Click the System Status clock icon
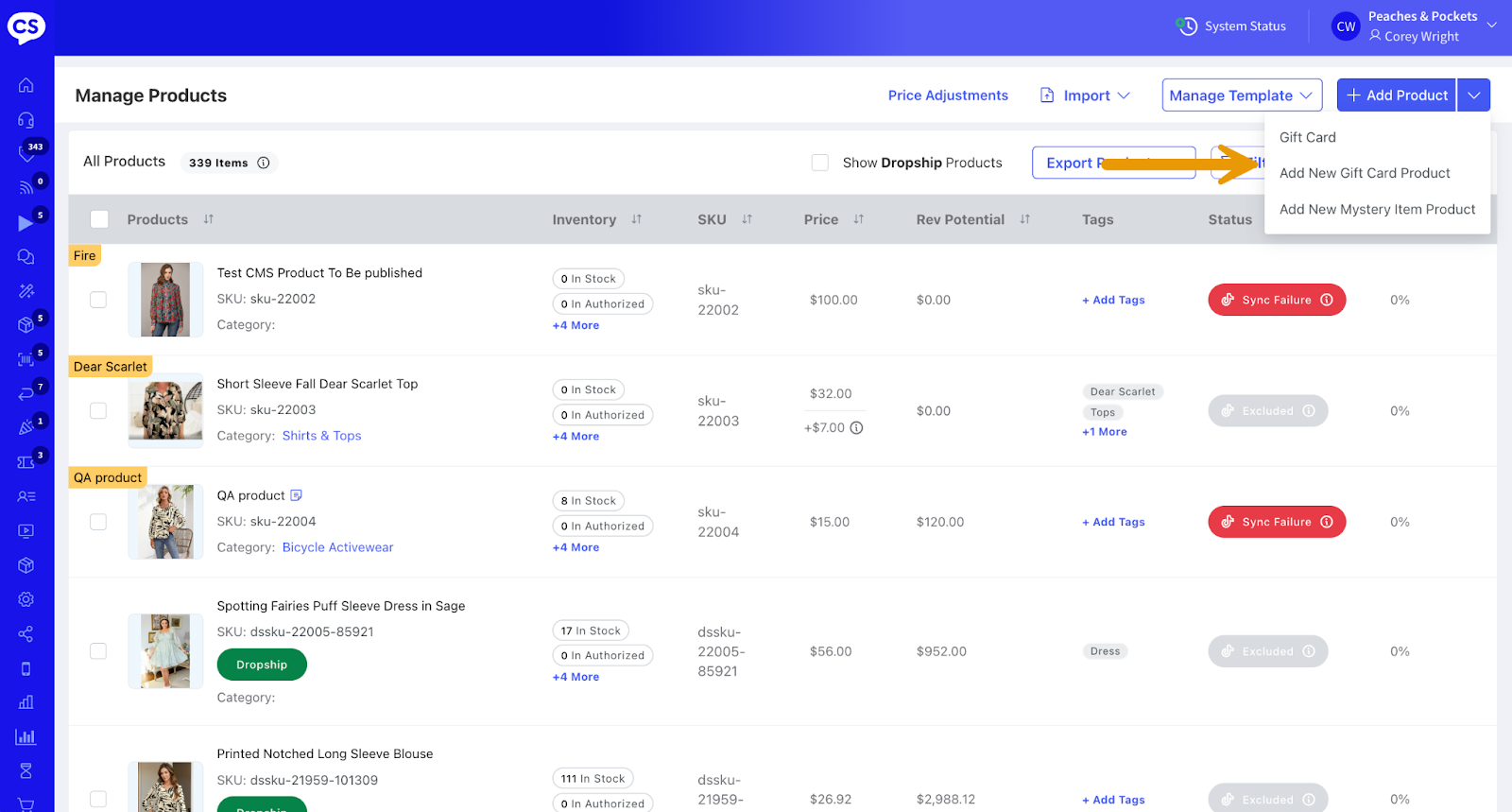Viewport: 1512px width, 812px height. (1187, 26)
